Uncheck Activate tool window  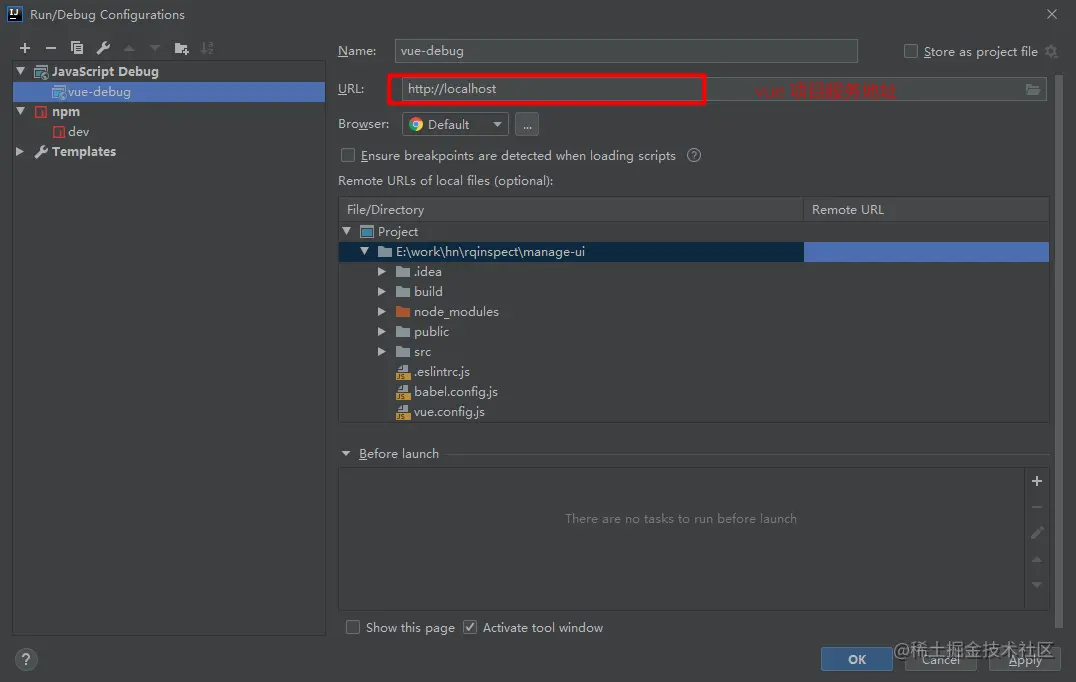(469, 627)
